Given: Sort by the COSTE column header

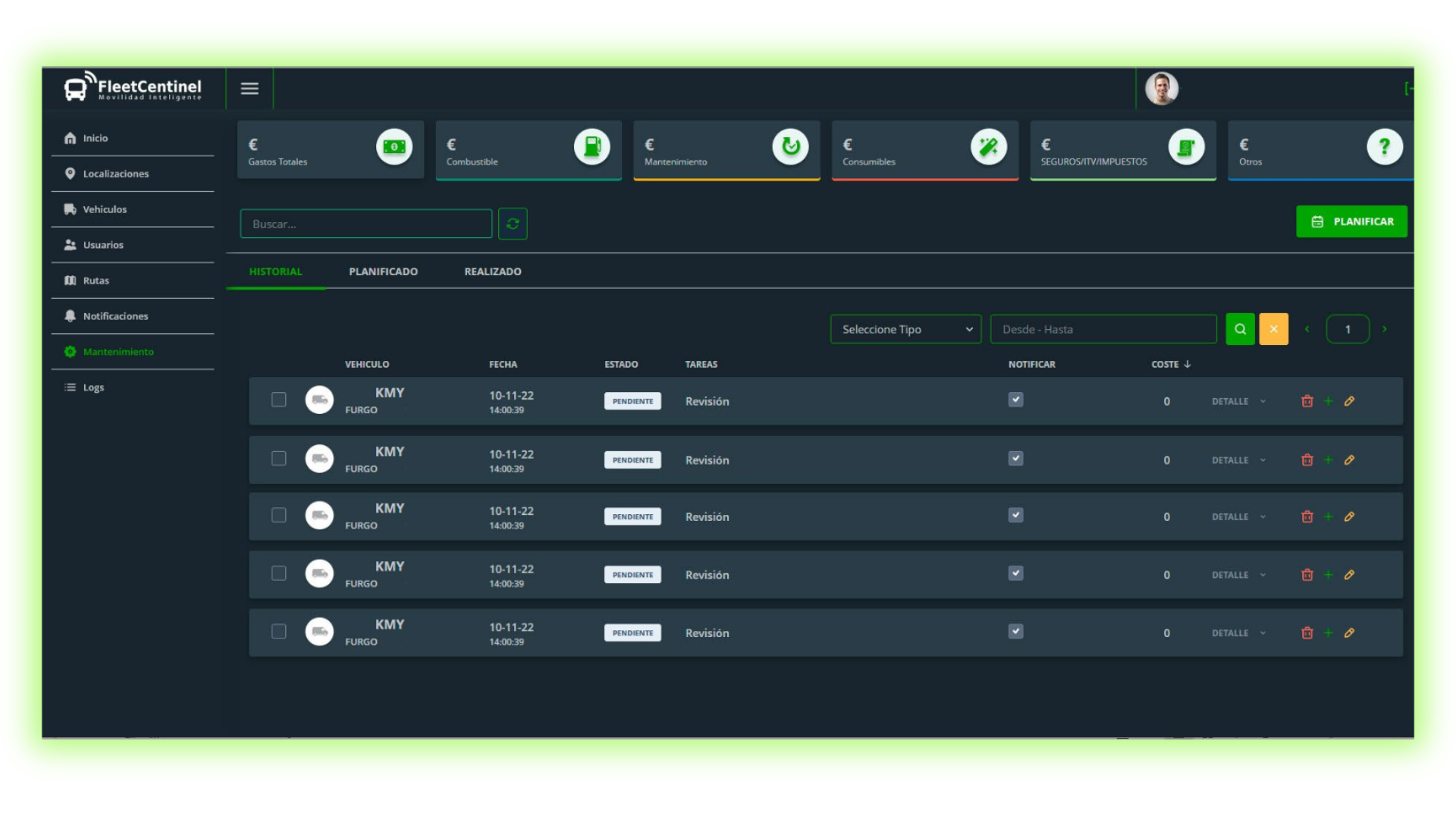Looking at the screenshot, I should [1171, 365].
